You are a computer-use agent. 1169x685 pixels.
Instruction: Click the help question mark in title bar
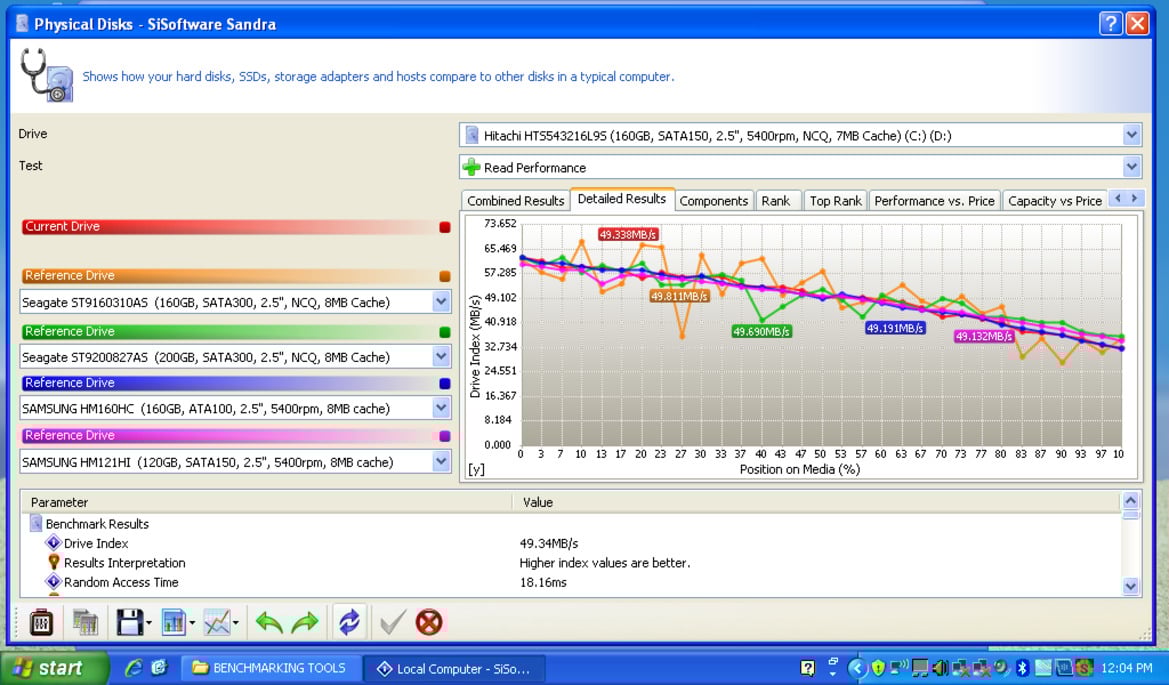click(1110, 24)
